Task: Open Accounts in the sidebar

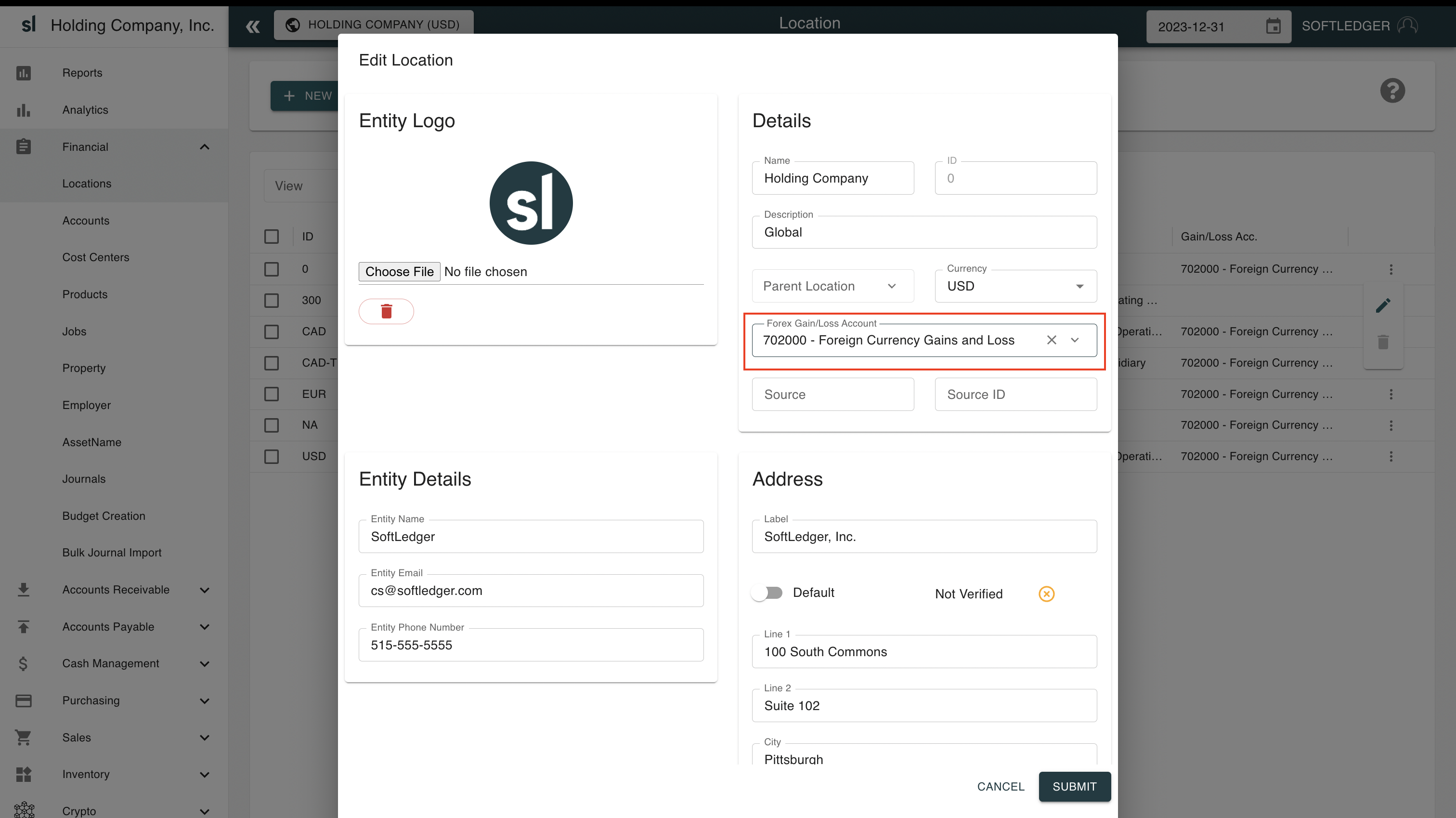Action: [x=114, y=221]
